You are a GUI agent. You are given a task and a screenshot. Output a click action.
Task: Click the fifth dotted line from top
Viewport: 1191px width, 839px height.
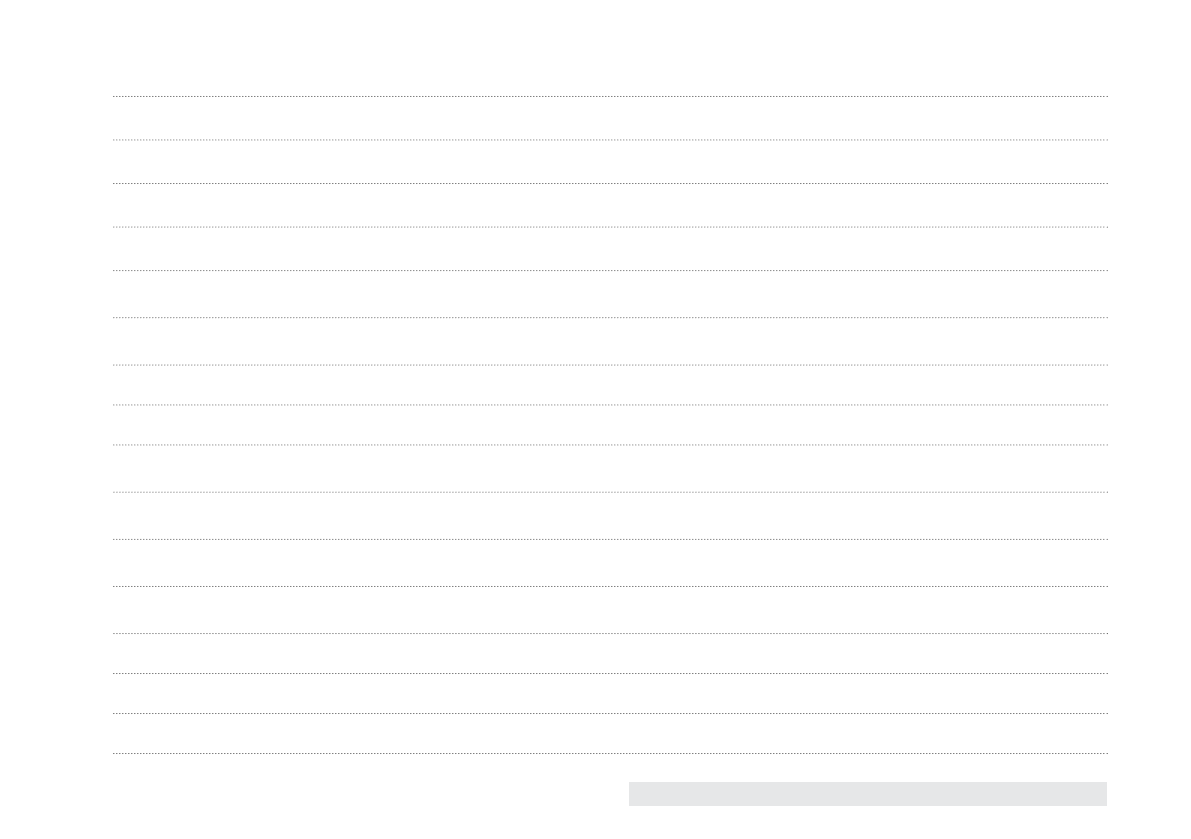[x=610, y=270]
